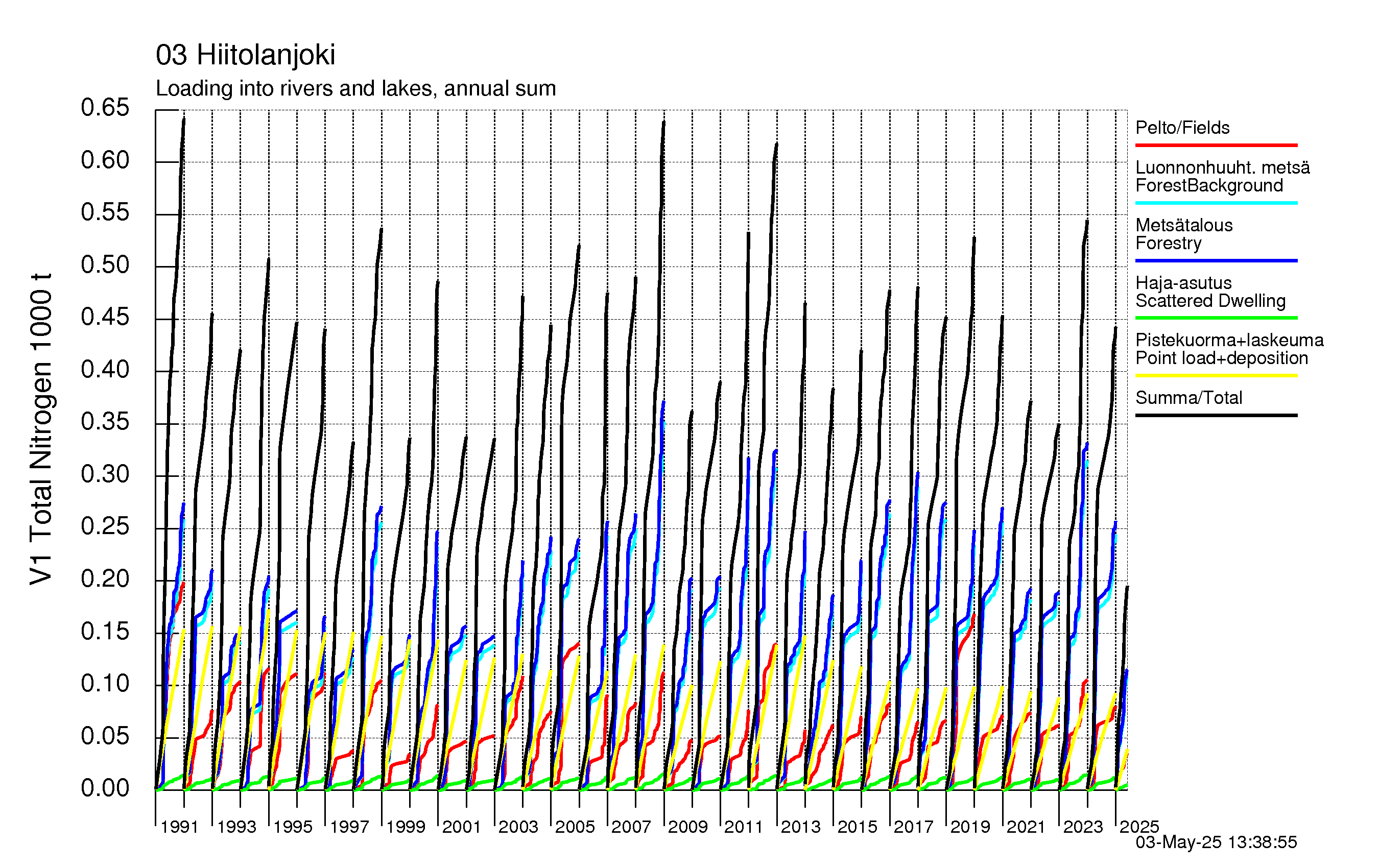Image resolution: width=1379 pixels, height=868 pixels.
Task: Click the y-axis value 0.40
Action: point(105,370)
